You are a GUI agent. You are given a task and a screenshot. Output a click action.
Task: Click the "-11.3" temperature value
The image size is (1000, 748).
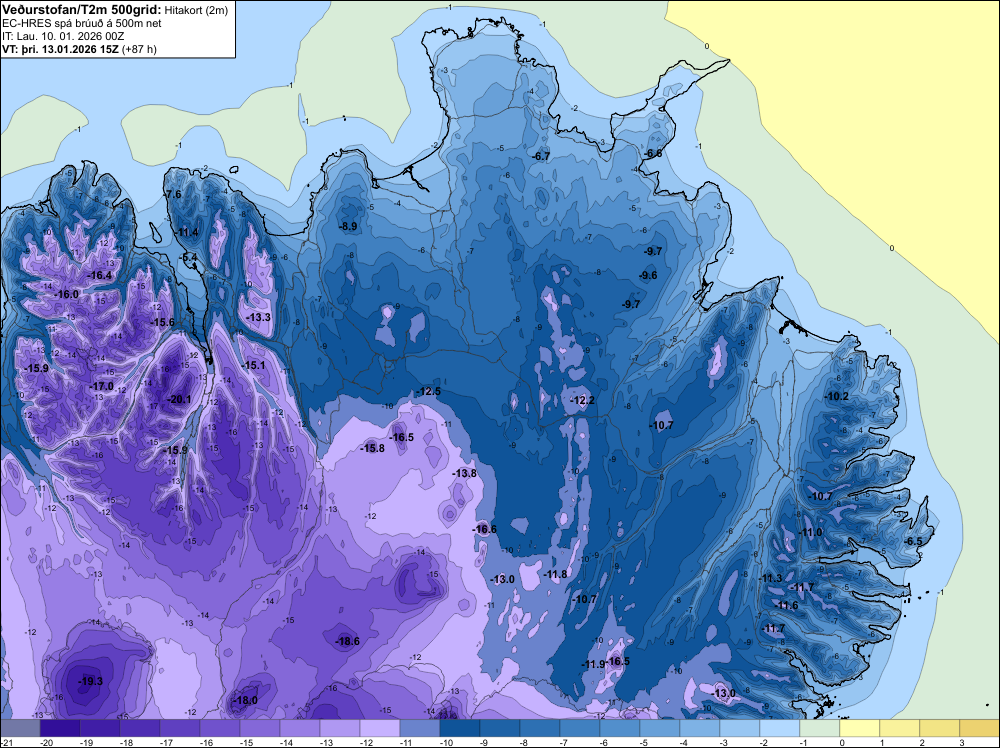point(771,578)
